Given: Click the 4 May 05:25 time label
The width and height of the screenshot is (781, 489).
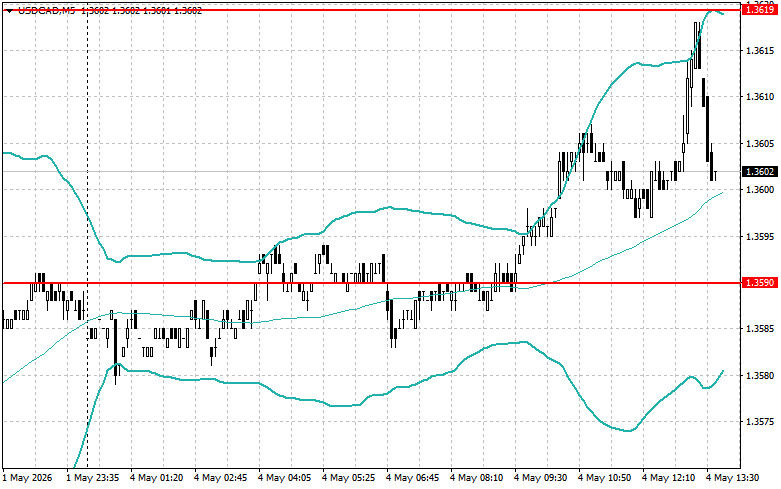Looking at the screenshot, I should [349, 478].
